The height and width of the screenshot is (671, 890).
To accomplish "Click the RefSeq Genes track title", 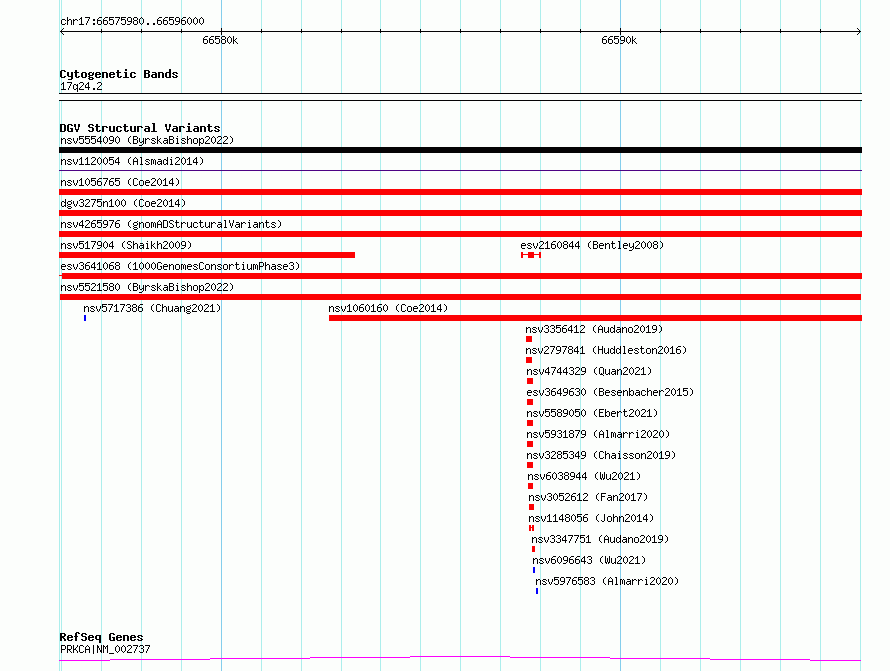I will (101, 637).
